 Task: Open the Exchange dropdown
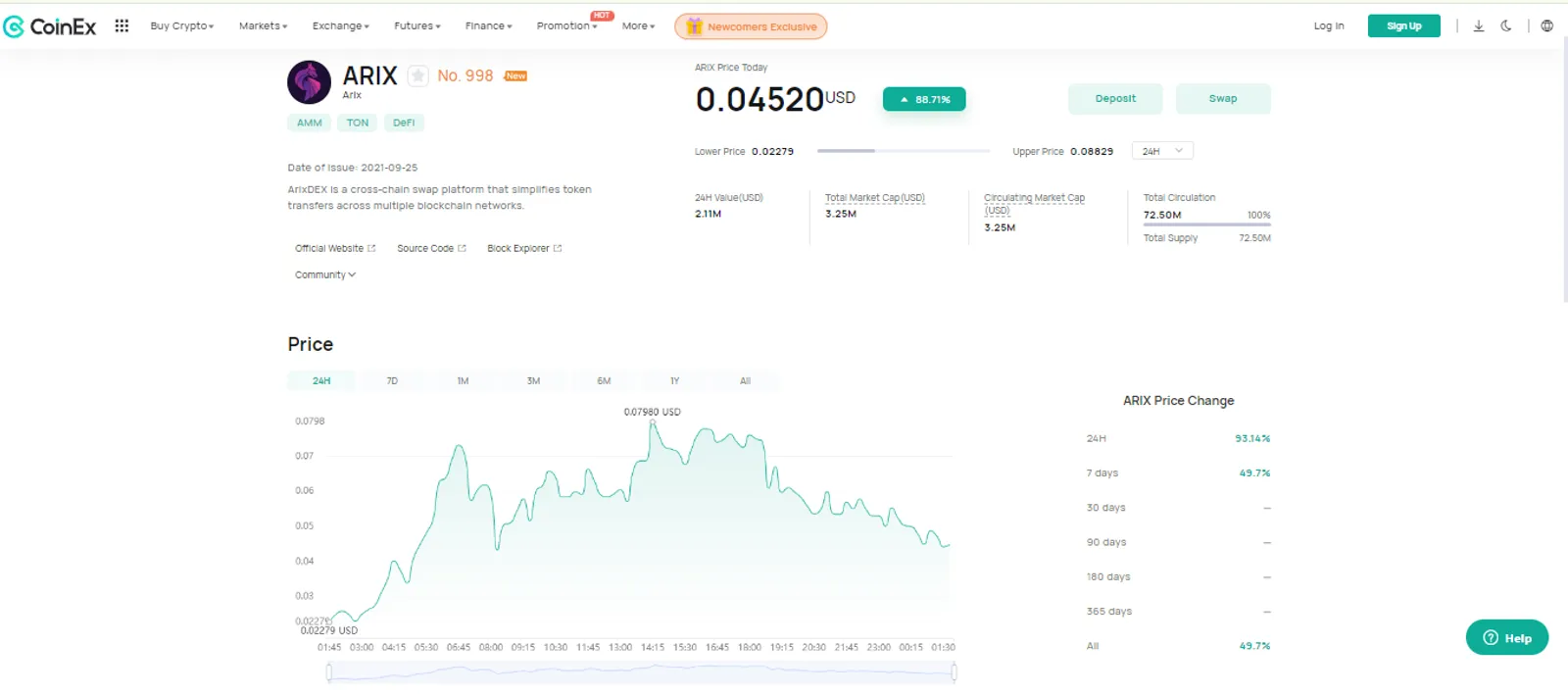341,26
